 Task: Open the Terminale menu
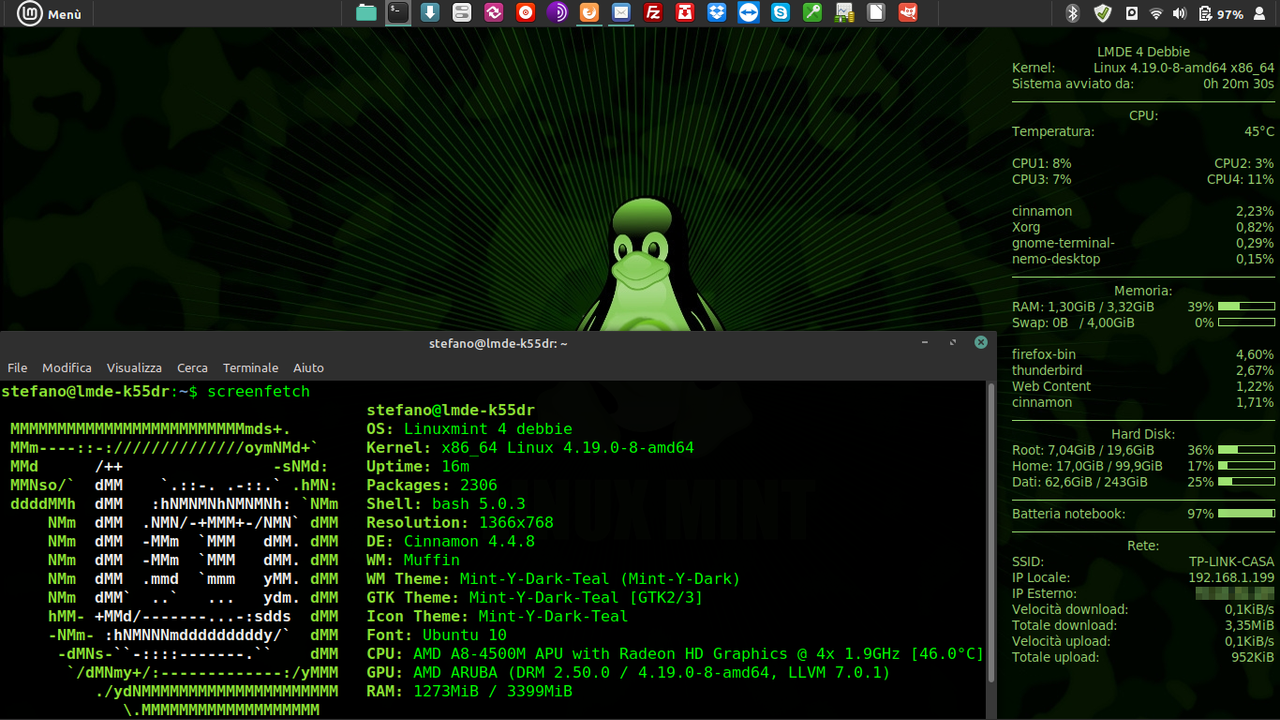click(x=251, y=368)
